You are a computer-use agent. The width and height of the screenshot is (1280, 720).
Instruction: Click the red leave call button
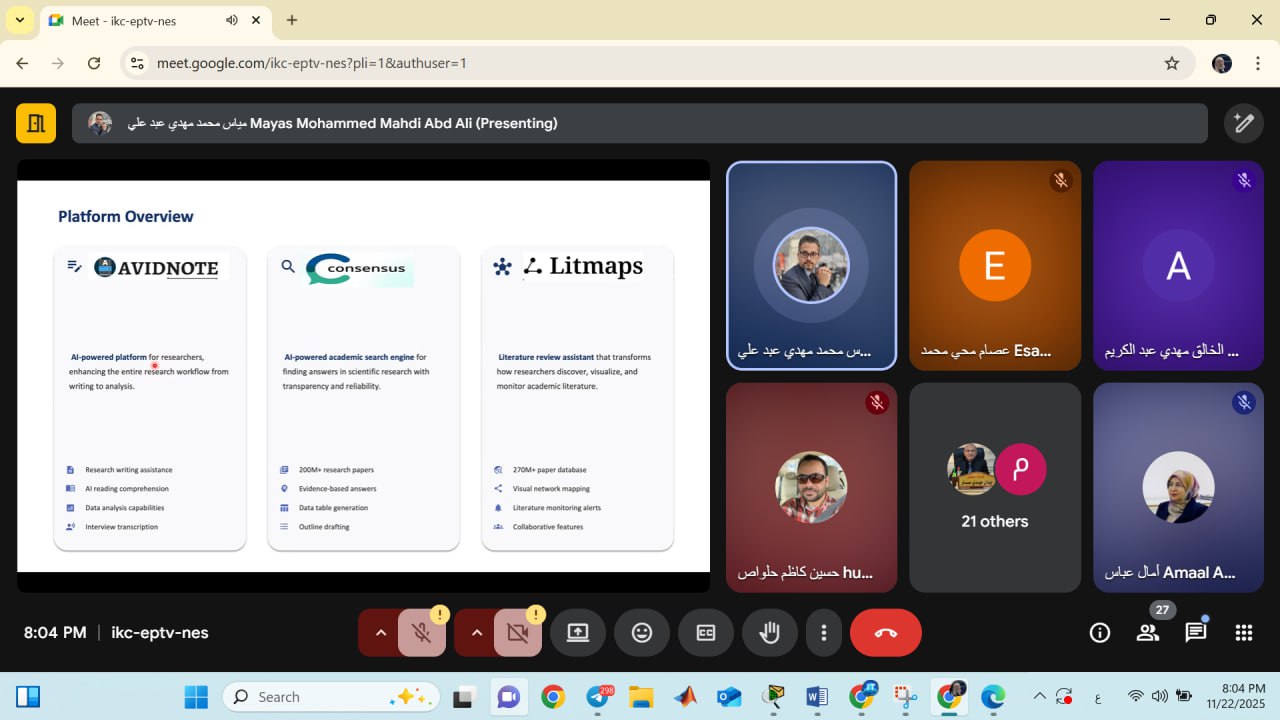click(x=885, y=632)
